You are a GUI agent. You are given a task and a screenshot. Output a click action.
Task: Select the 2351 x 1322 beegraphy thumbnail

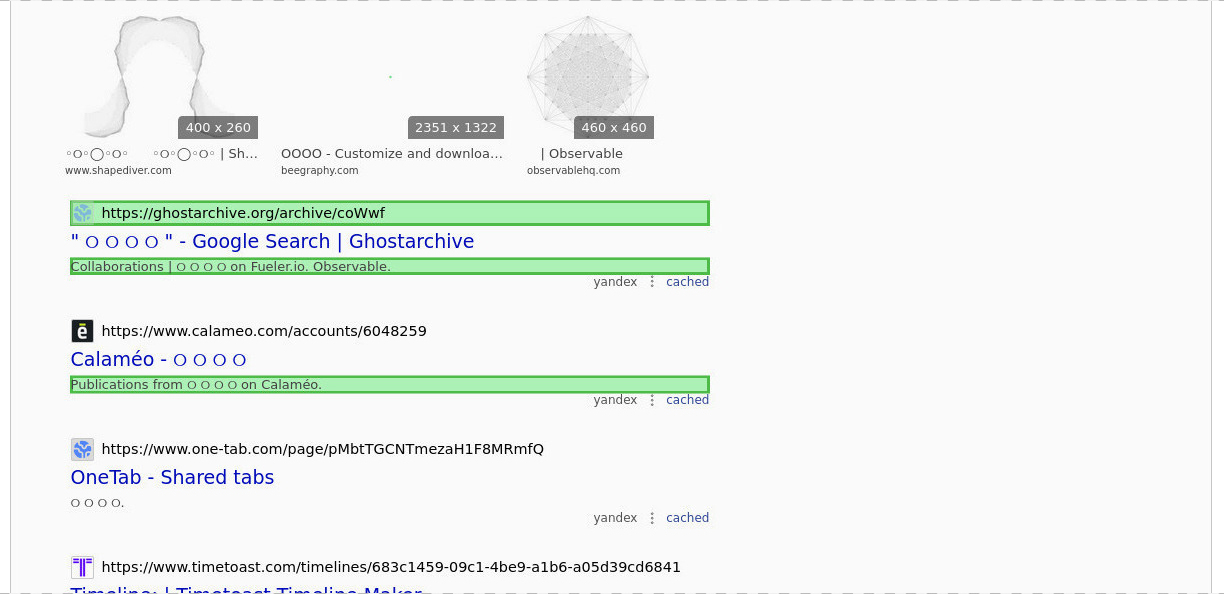pyautogui.click(x=392, y=76)
